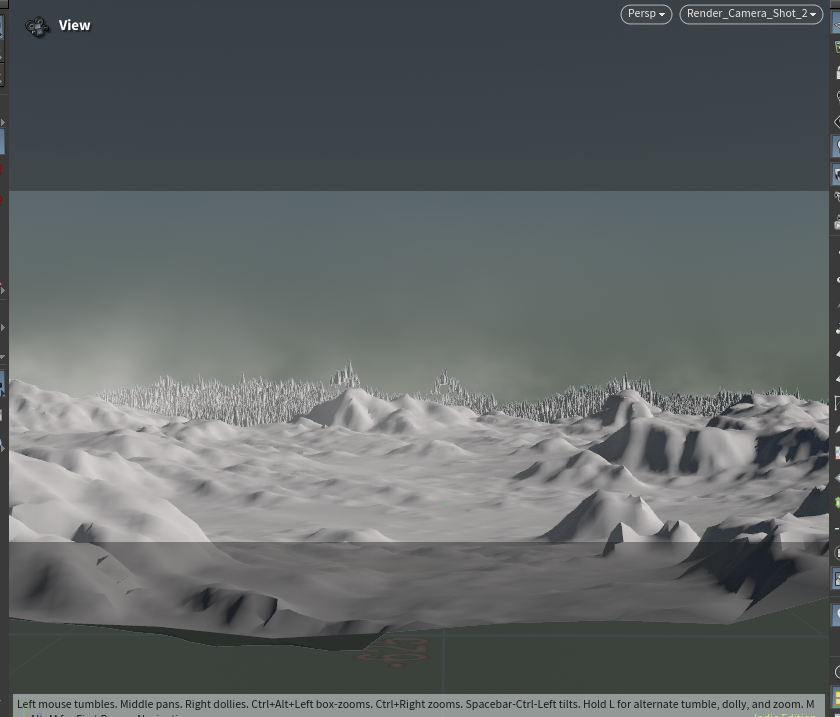Image resolution: width=840 pixels, height=717 pixels.
Task: Click the central mountain peak in the viewport
Action: (x=349, y=398)
